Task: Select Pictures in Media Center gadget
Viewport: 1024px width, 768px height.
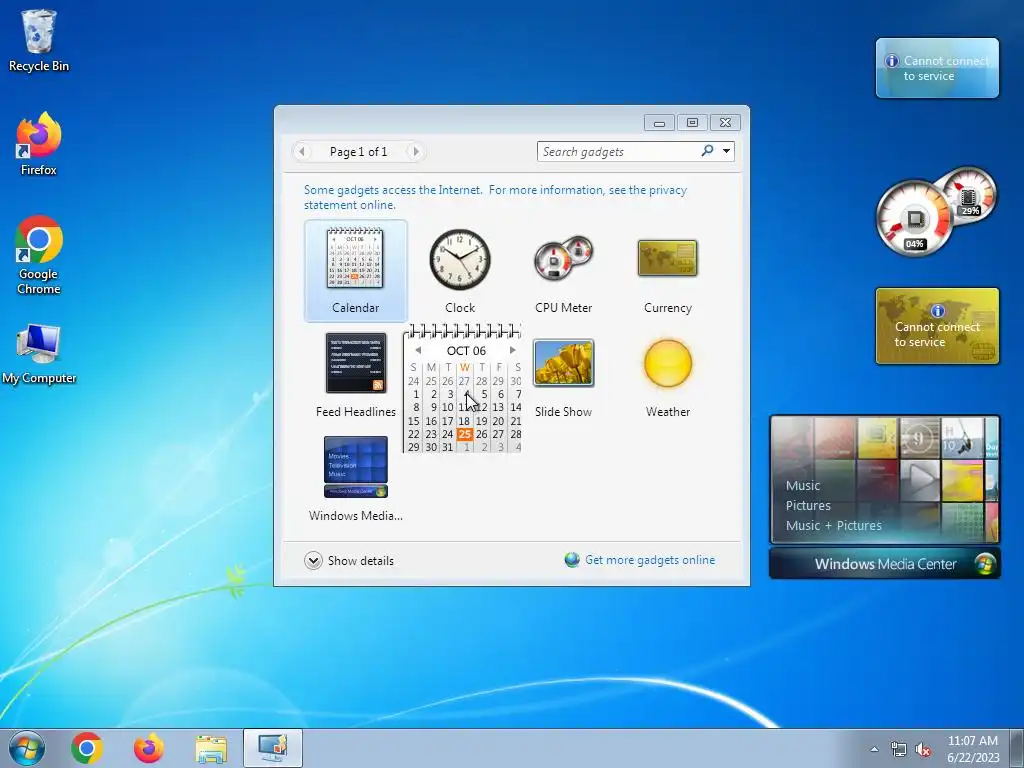Action: pos(808,505)
